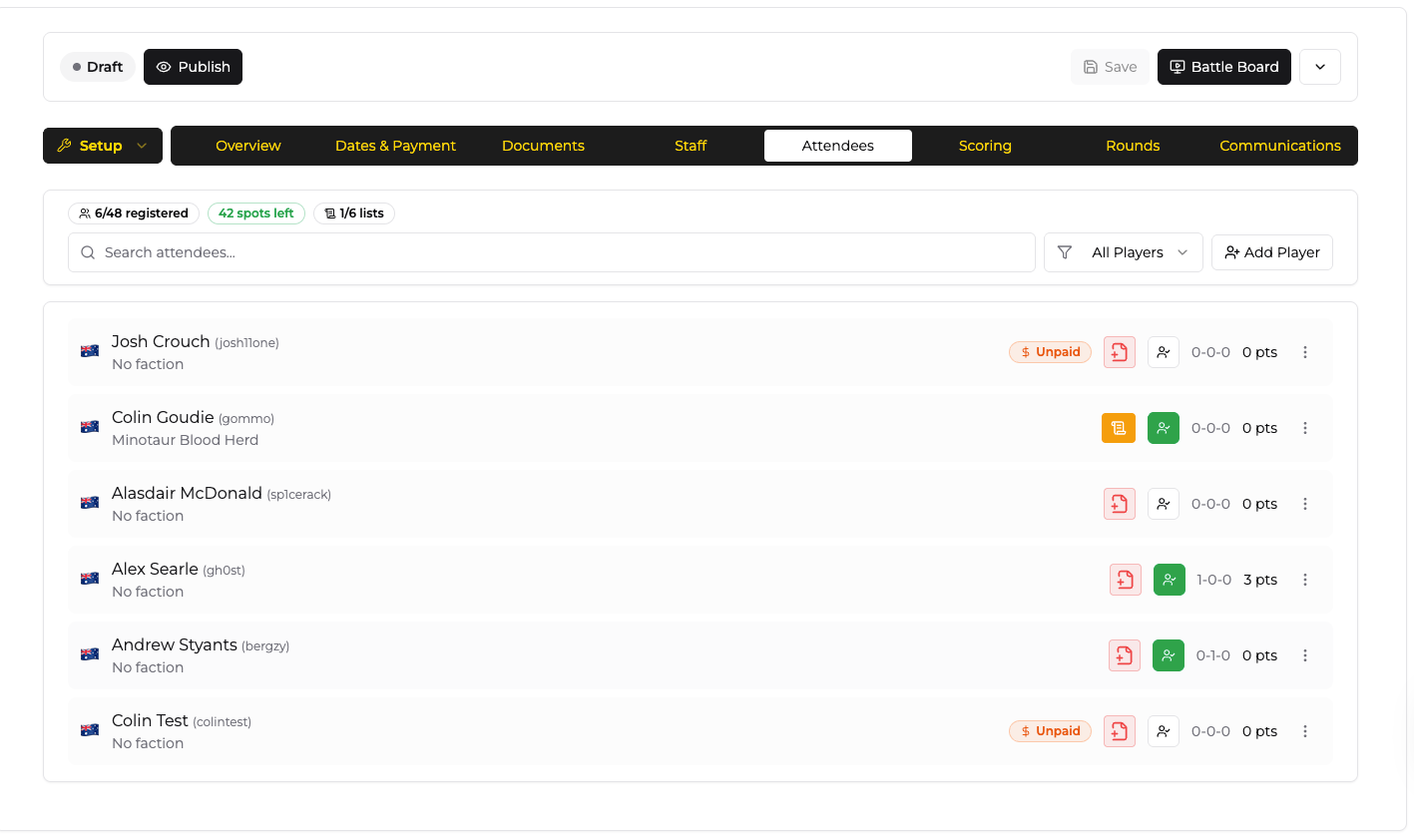Click inside the Search attendees field
Image resolution: width=1414 pixels, height=840 pixels.
coord(399,252)
